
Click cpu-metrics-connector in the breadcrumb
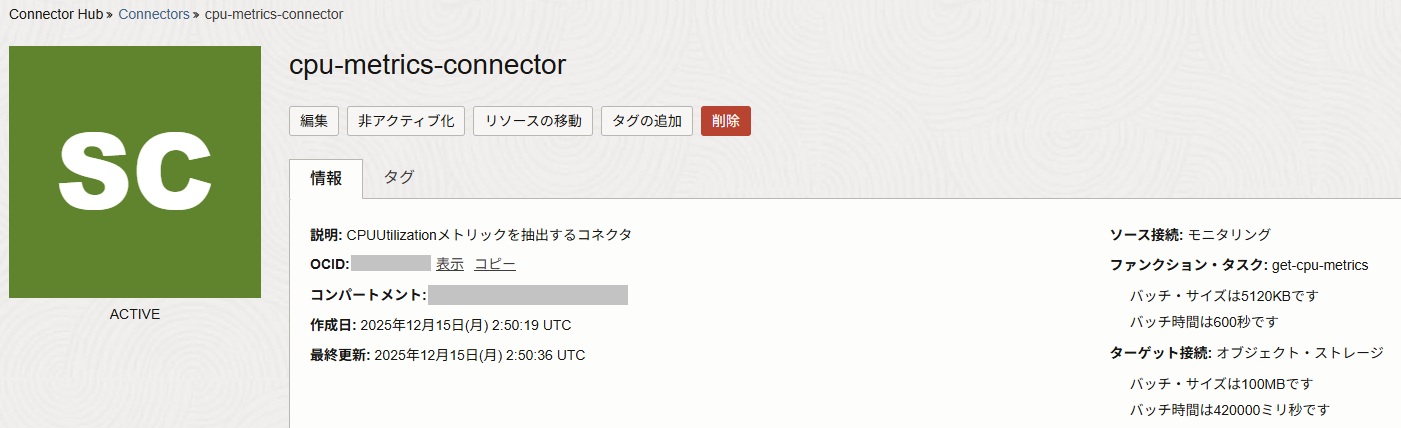tap(274, 15)
